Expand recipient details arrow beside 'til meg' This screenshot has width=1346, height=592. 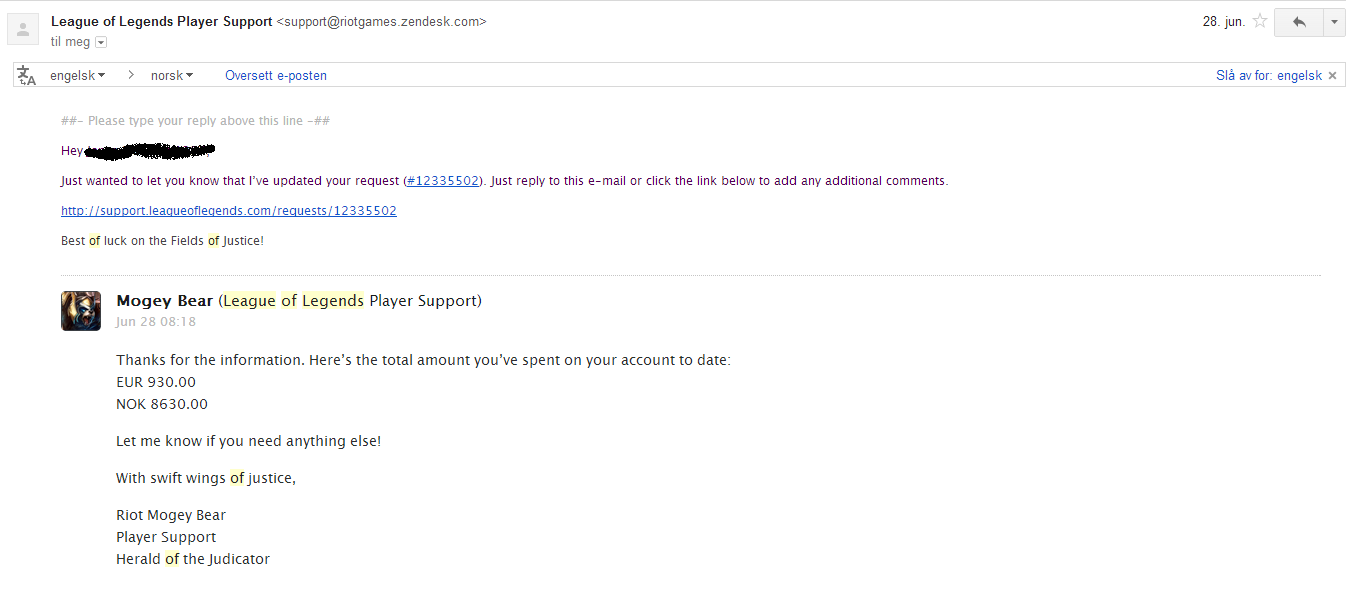point(101,42)
